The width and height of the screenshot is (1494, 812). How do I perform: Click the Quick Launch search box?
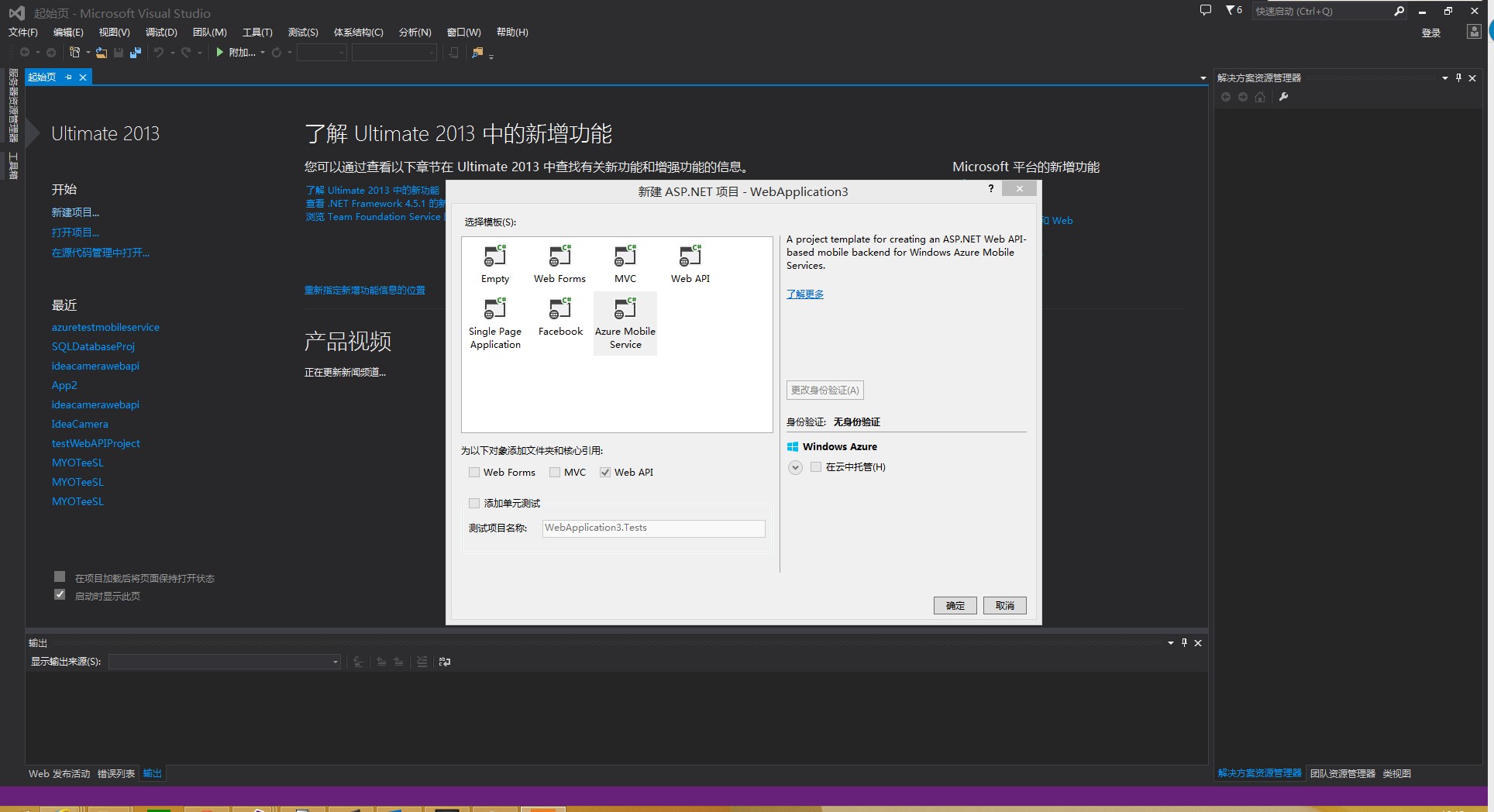pyautogui.click(x=1322, y=11)
